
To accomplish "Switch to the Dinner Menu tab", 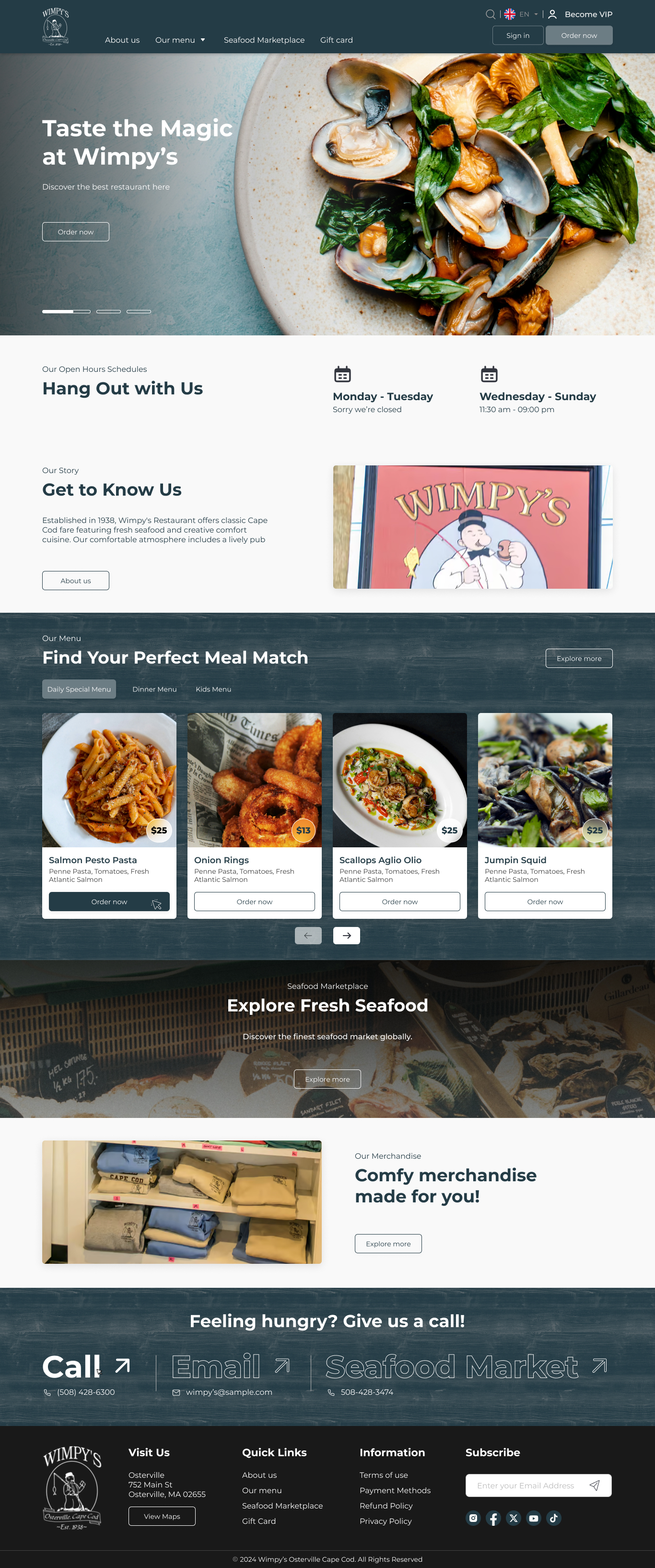I will click(154, 689).
